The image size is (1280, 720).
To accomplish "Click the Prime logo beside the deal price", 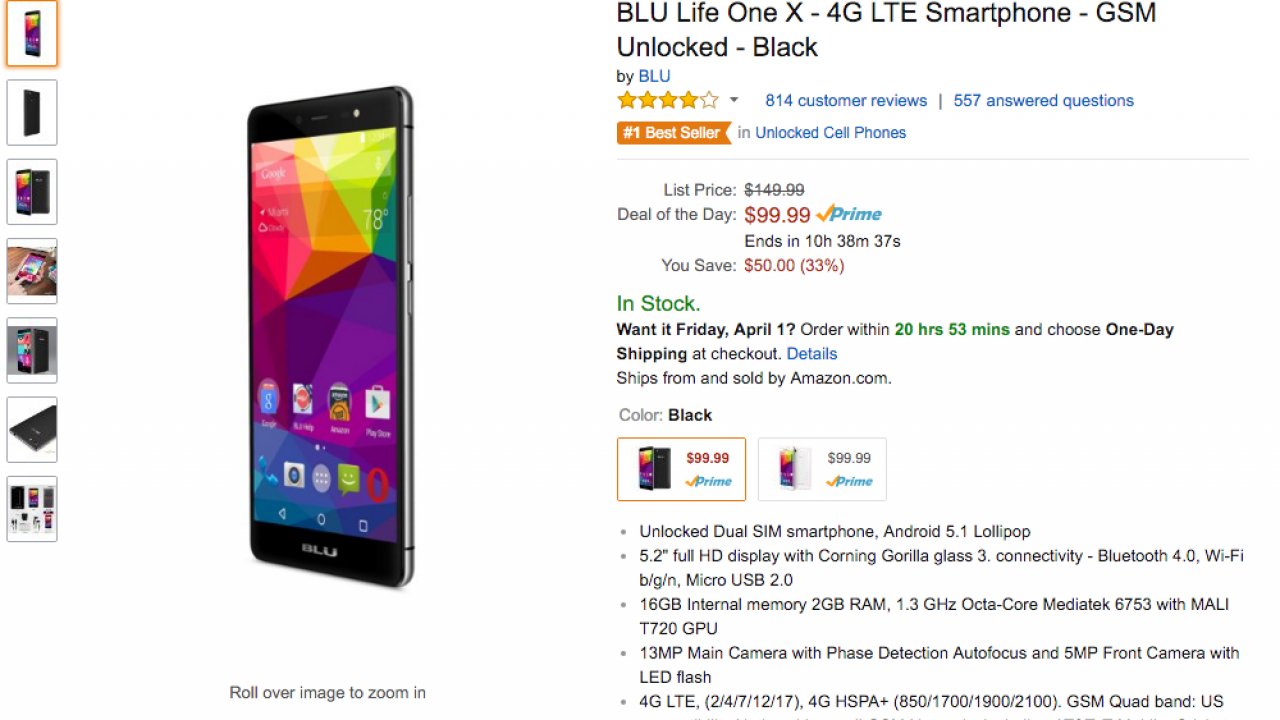I will pyautogui.click(x=849, y=214).
